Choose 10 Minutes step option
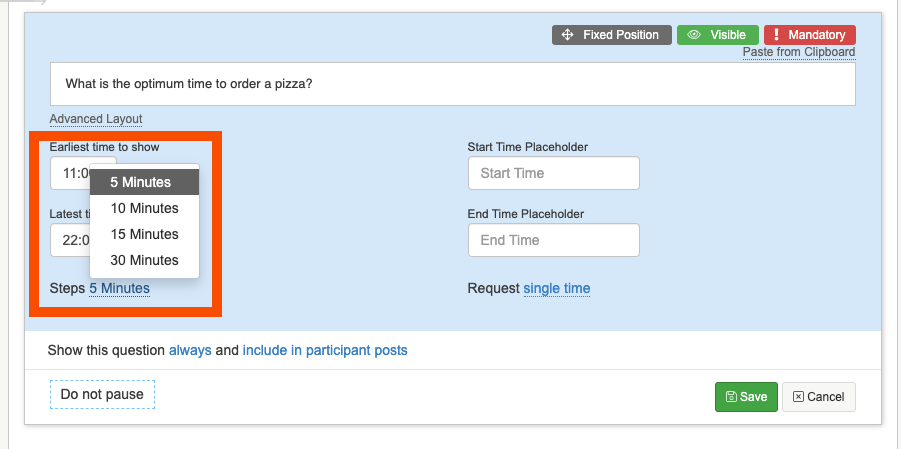The image size is (901, 449). pos(145,208)
